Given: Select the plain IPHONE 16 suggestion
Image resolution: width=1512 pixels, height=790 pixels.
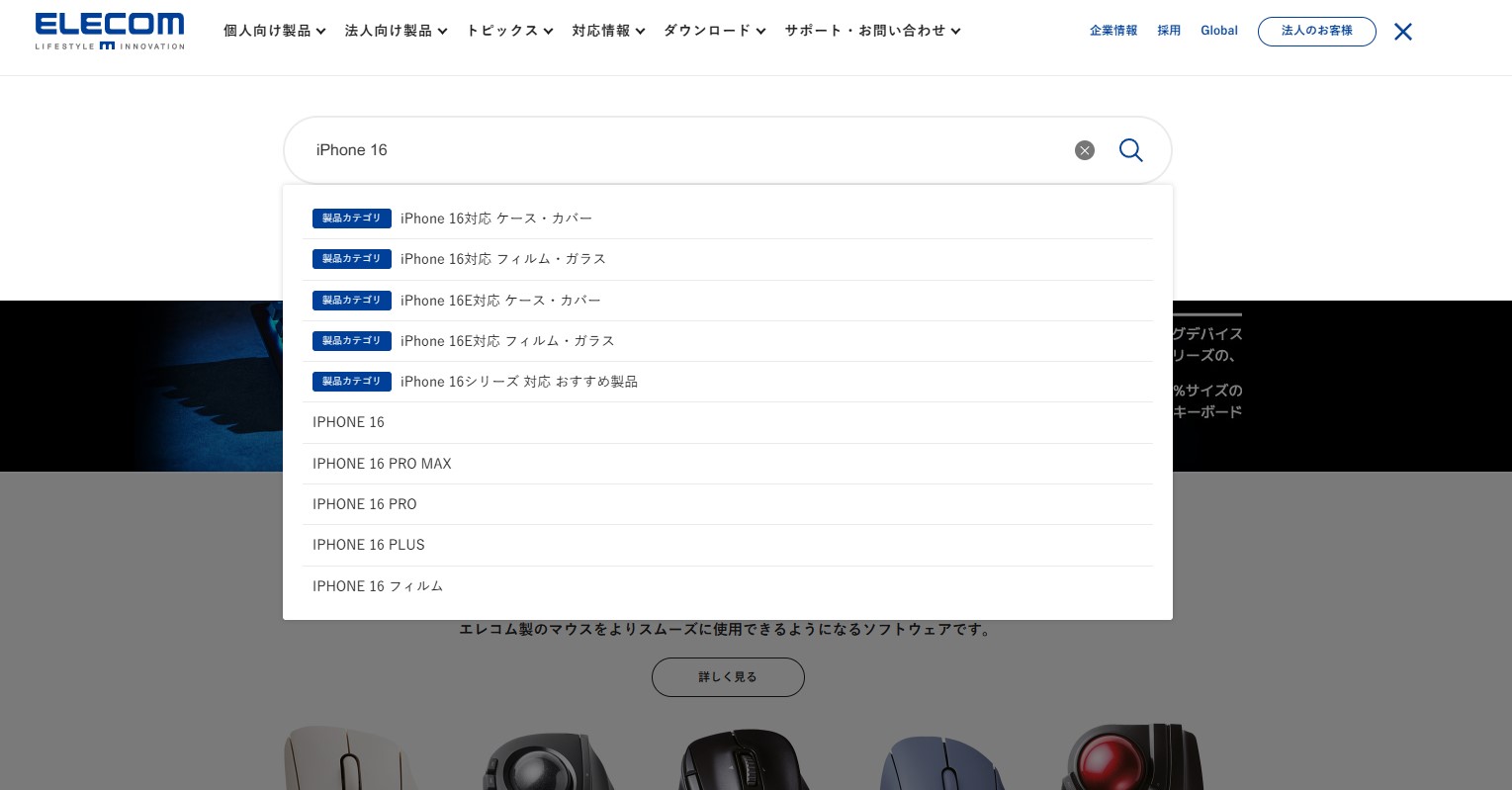Looking at the screenshot, I should point(728,422).
